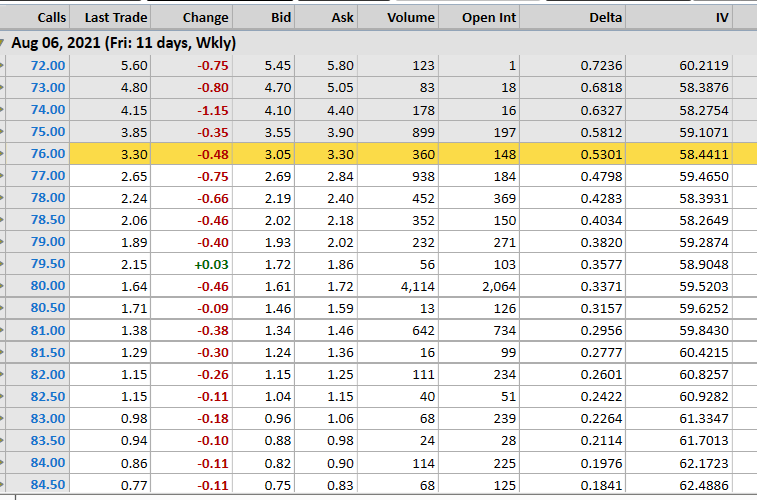This screenshot has height=500, width=757.
Task: Open the 80.50 strike call
Action: tap(48, 308)
